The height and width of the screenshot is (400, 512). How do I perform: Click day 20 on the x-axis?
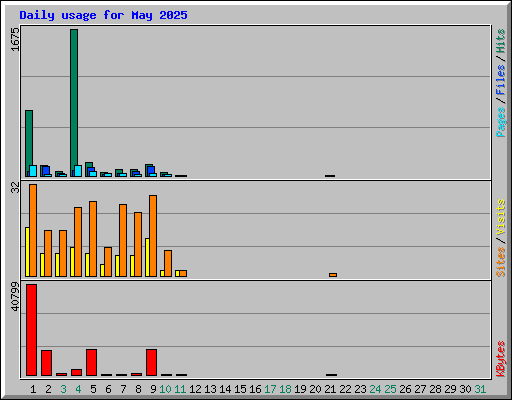click(315, 389)
